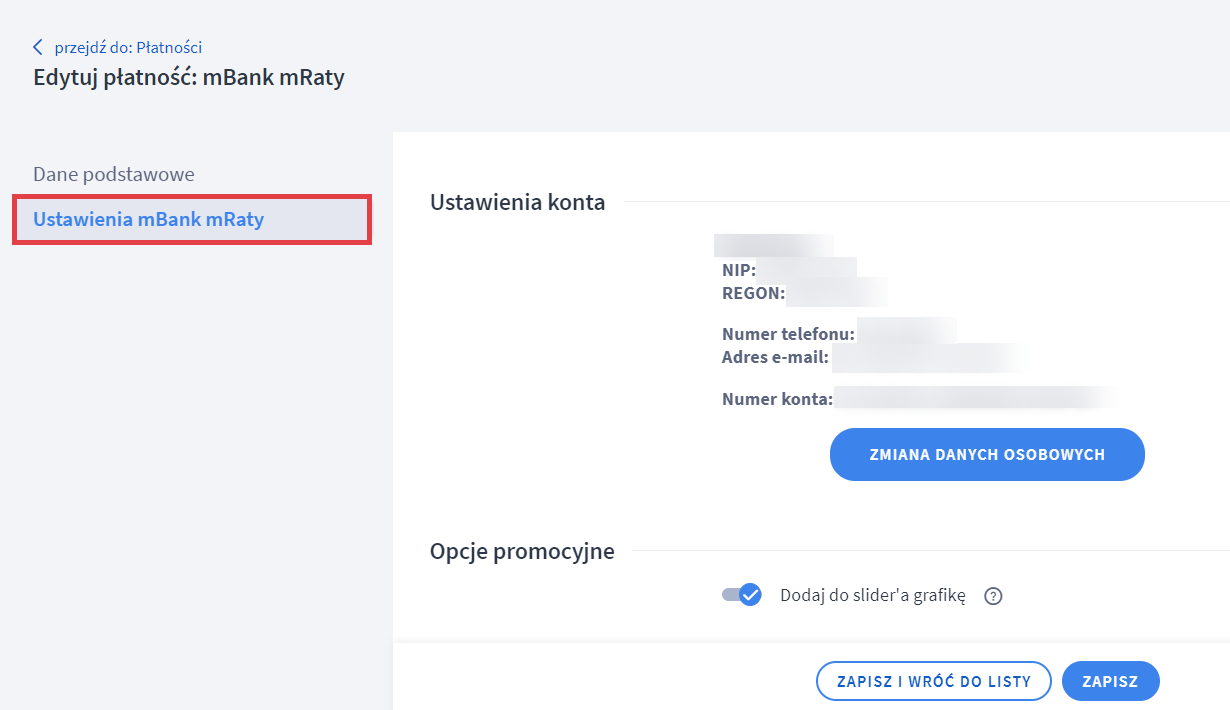The width and height of the screenshot is (1230, 710).
Task: Select the Ustawienia mBank mRaty tab
Action: 149,219
